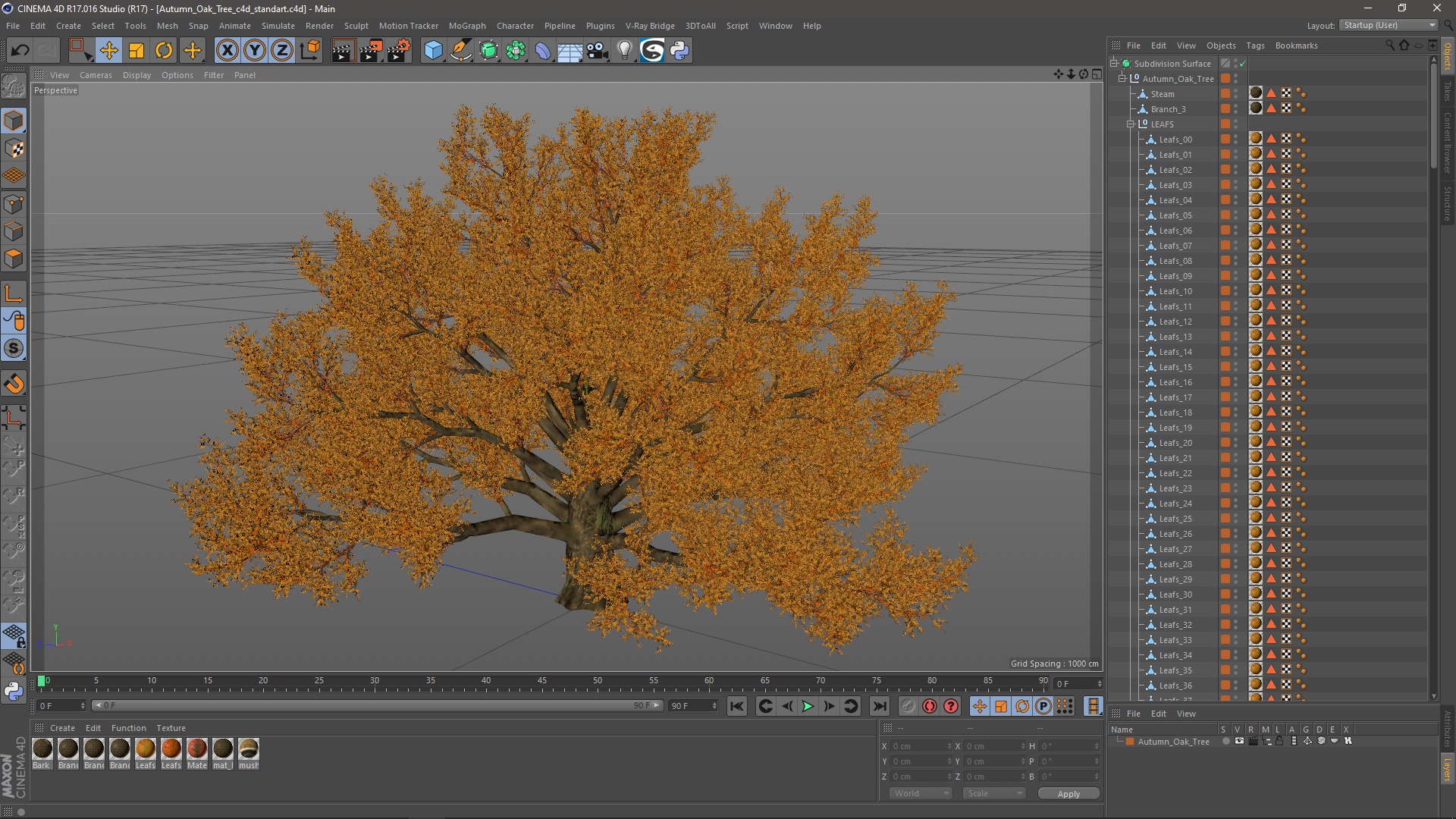
Task: Click Render View clapper icon
Action: pos(343,51)
